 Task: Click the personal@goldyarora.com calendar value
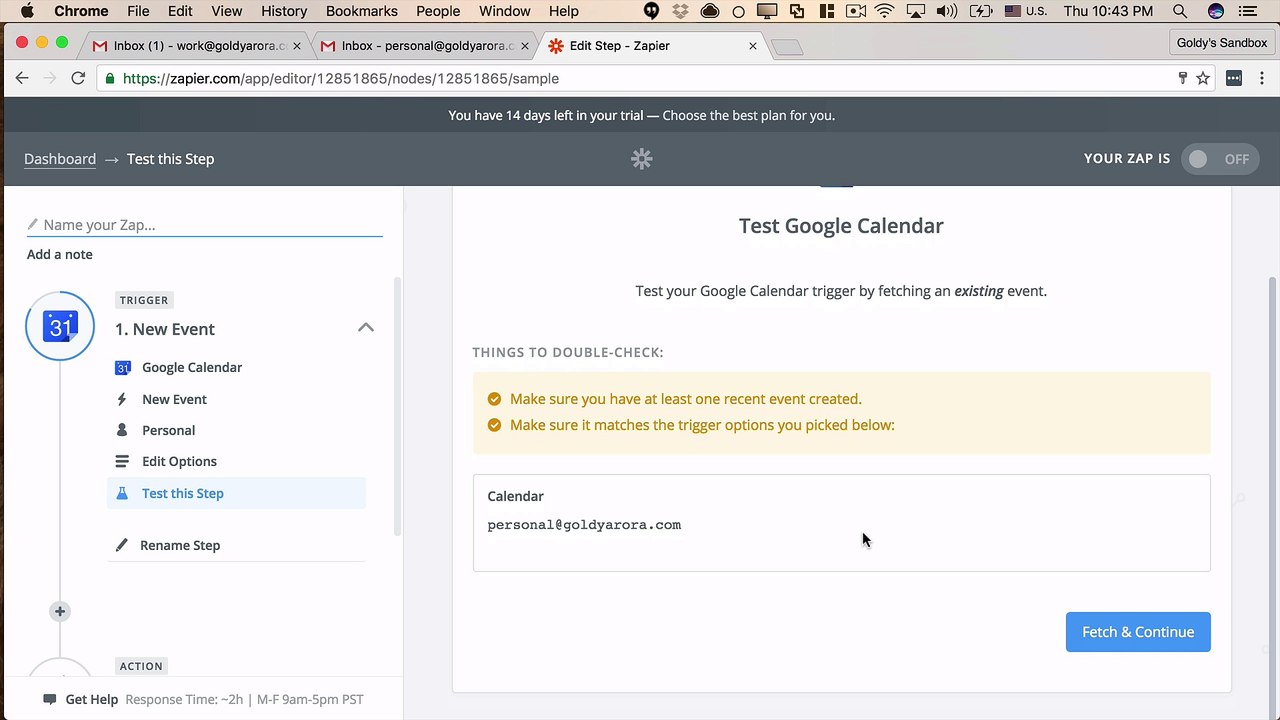pos(584,524)
